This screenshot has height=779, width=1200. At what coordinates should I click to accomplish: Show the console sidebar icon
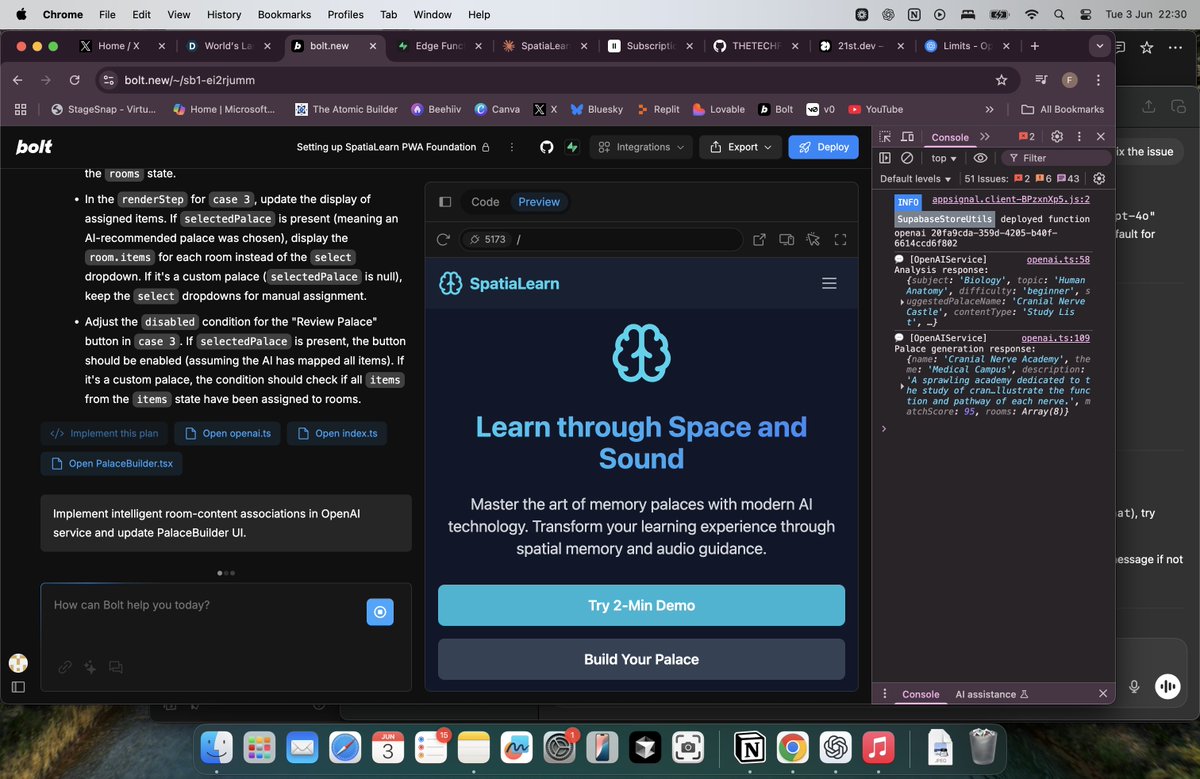pyautogui.click(x=885, y=158)
